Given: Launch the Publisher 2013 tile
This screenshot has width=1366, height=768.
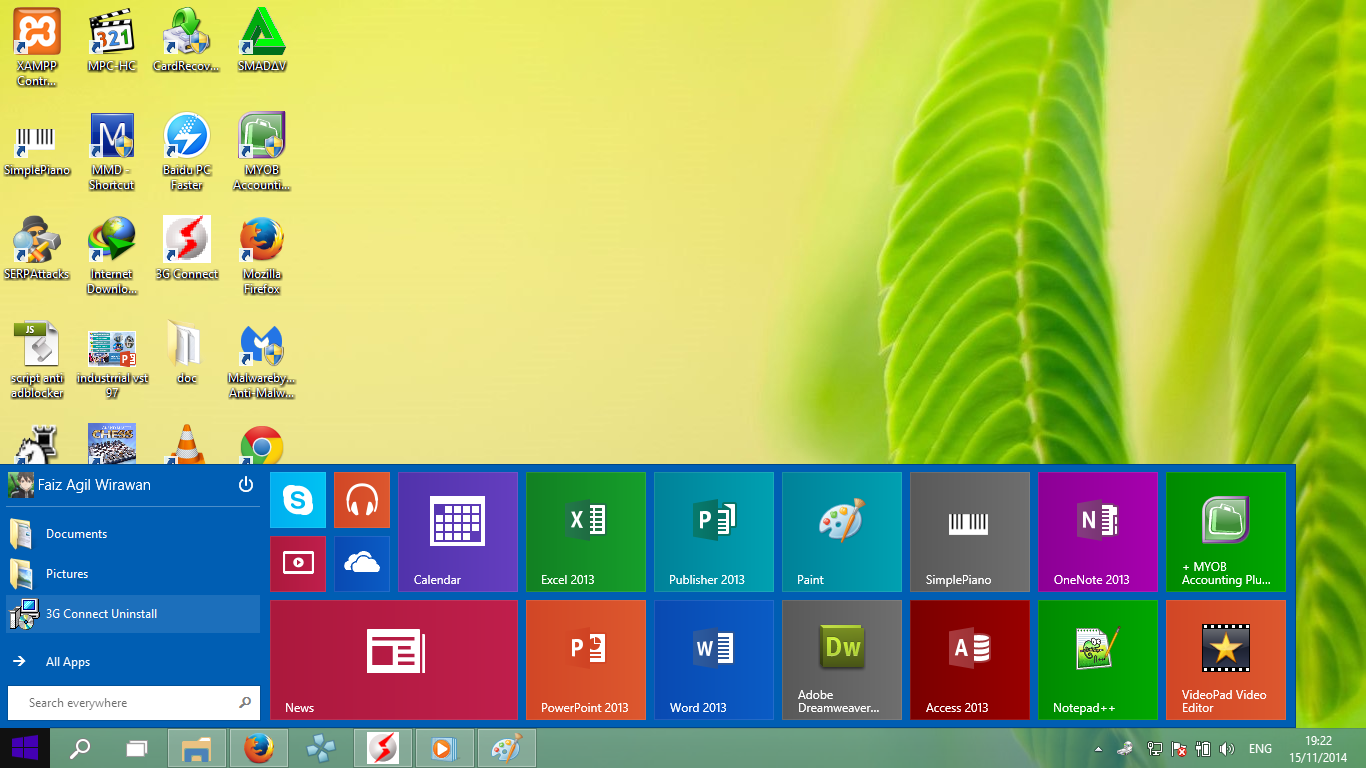Looking at the screenshot, I should tap(714, 532).
